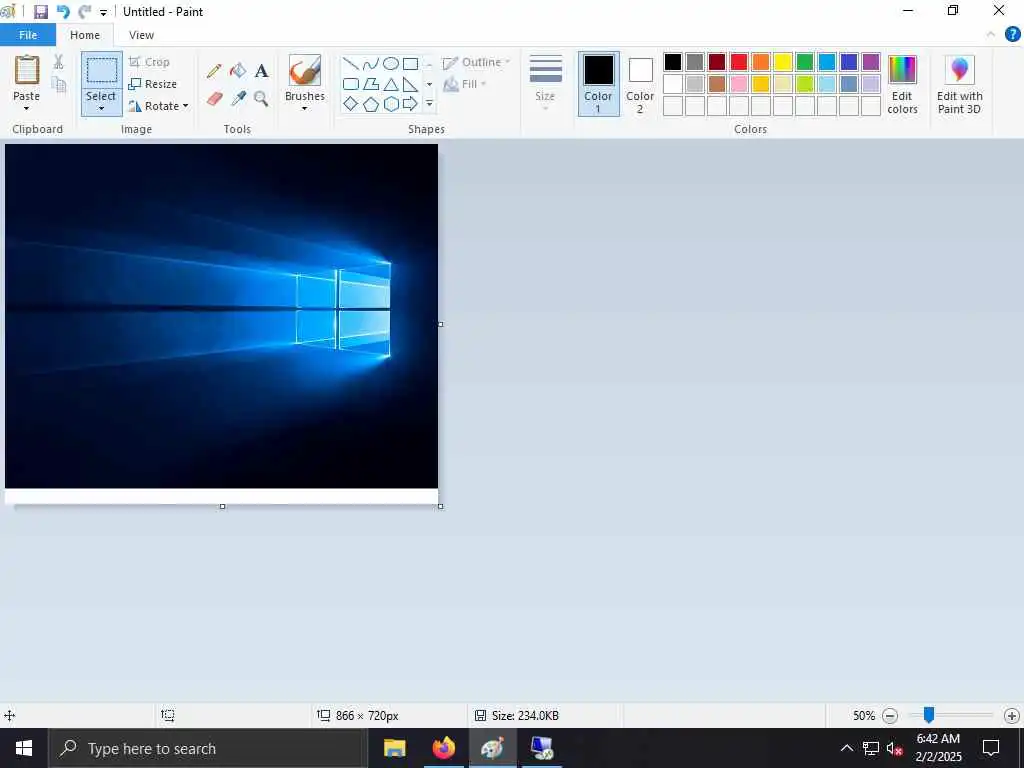
Task: Open the notification Action Center icon
Action: [991, 748]
